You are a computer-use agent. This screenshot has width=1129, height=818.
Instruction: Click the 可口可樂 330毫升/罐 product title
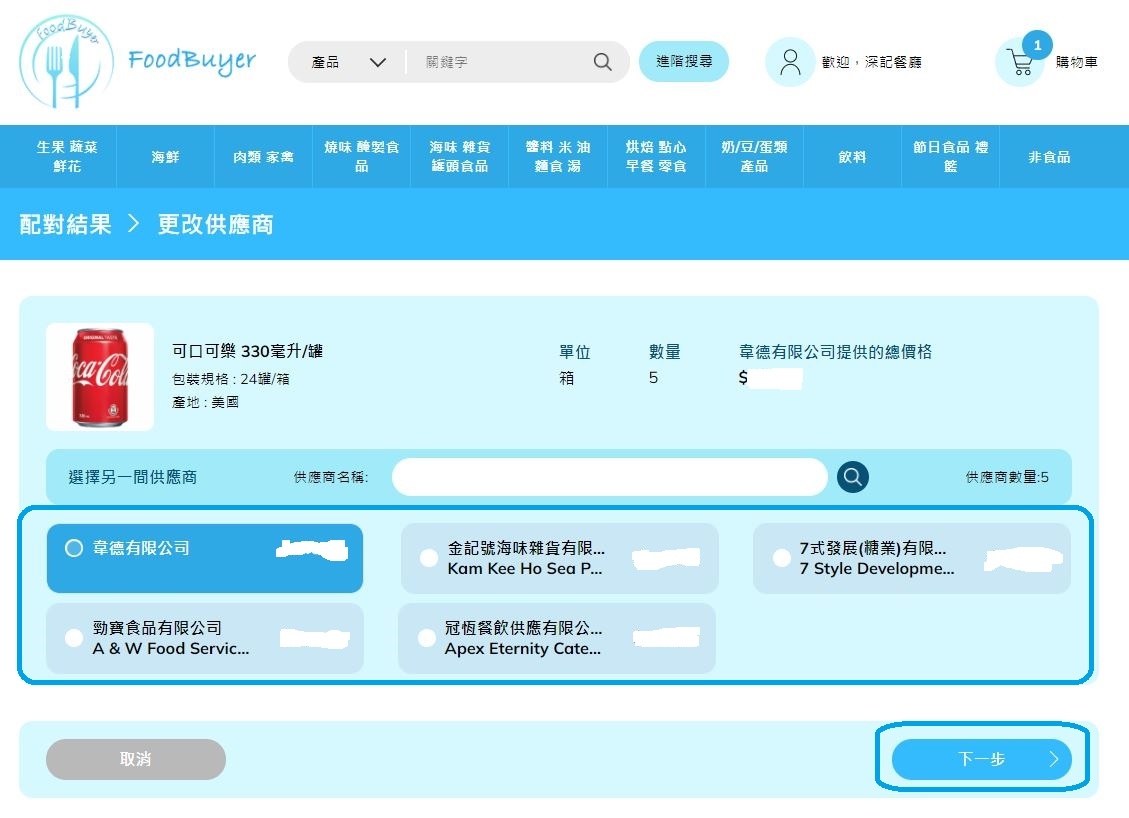(247, 351)
